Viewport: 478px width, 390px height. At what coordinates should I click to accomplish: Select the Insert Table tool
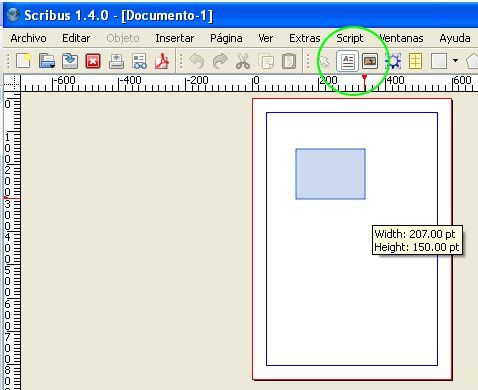tap(415, 61)
